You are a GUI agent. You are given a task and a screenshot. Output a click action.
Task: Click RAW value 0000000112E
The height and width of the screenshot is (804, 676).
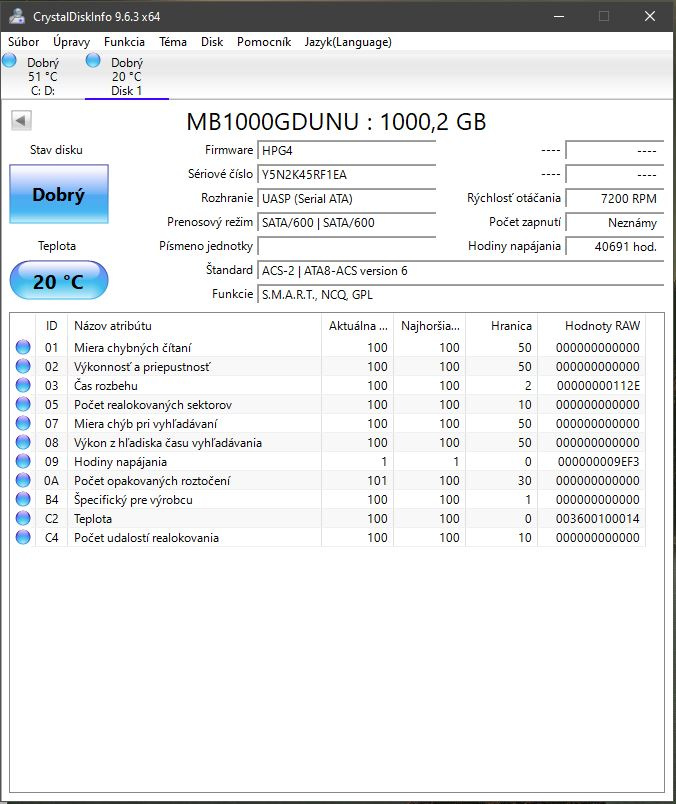598,386
